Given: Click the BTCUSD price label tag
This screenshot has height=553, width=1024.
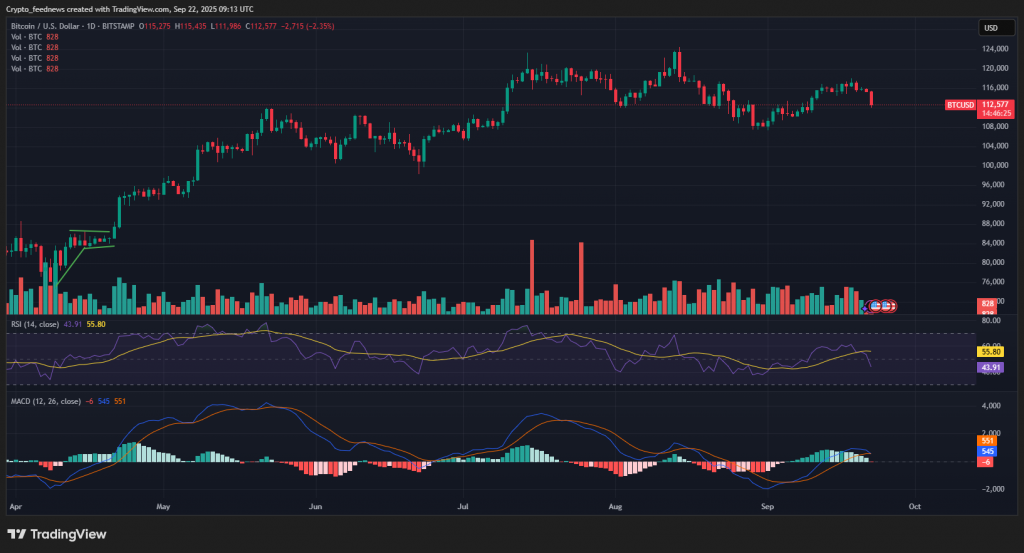Looking at the screenshot, I should [x=960, y=104].
